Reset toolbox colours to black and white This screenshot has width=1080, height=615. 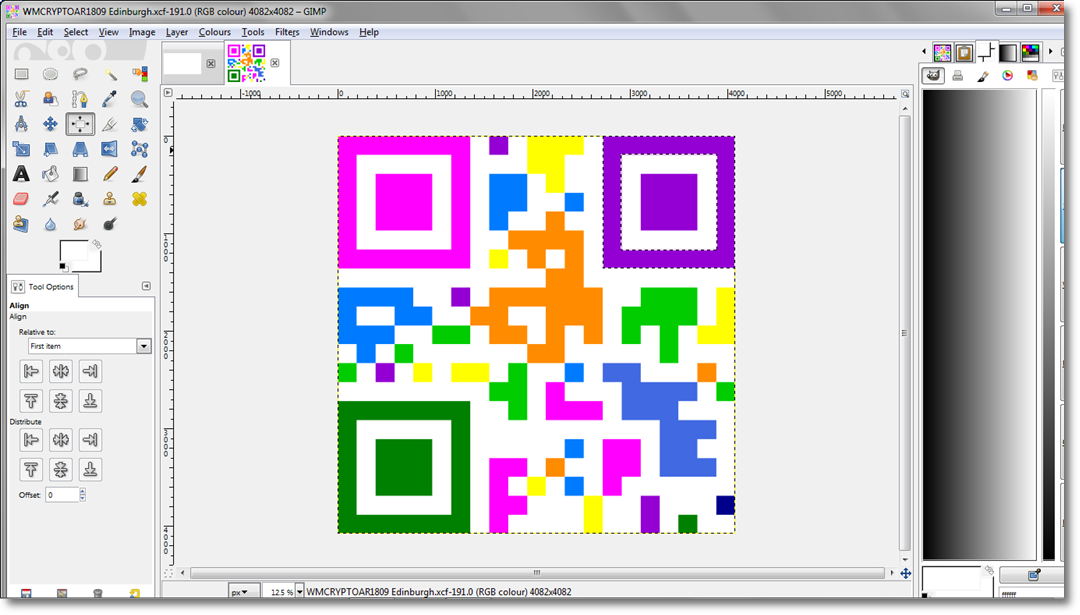pos(63,267)
